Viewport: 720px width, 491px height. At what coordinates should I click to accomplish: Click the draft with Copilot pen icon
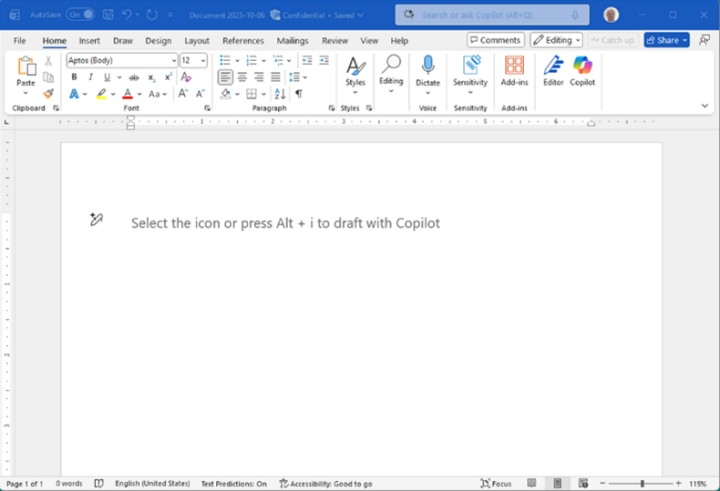point(96,220)
